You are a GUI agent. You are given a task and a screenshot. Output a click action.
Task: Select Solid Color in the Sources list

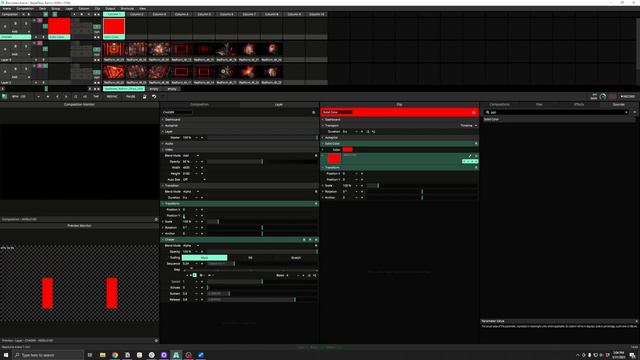point(491,120)
